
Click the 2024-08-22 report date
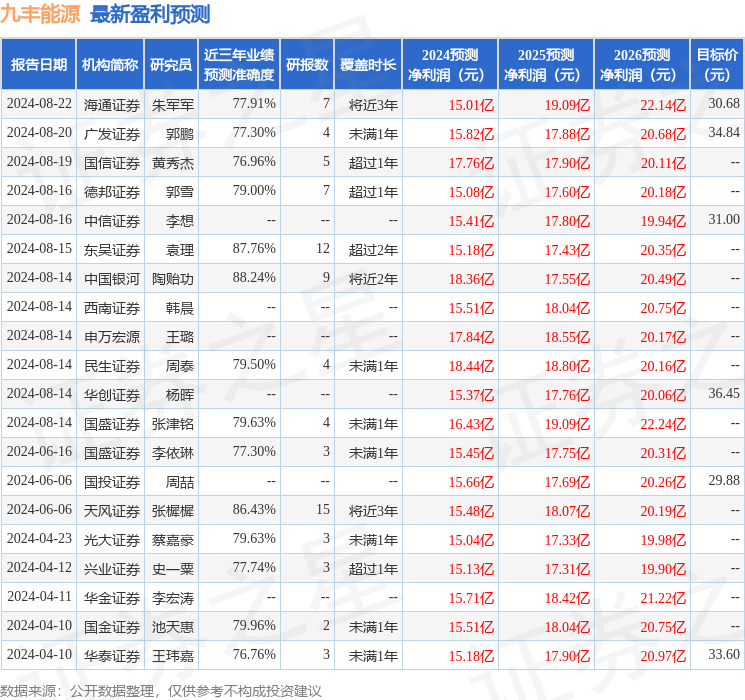(x=39, y=103)
